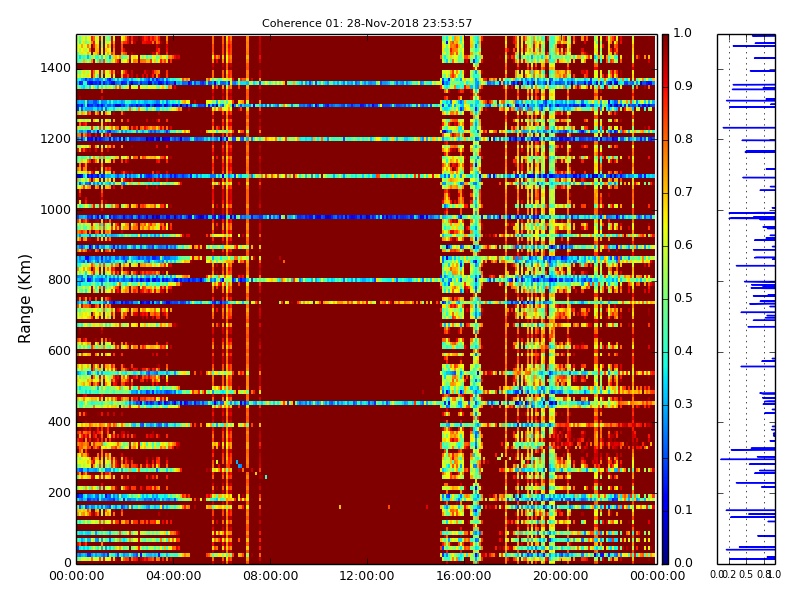Click the 08:00:00 time tick label
The height and width of the screenshot is (600, 800).
270,576
